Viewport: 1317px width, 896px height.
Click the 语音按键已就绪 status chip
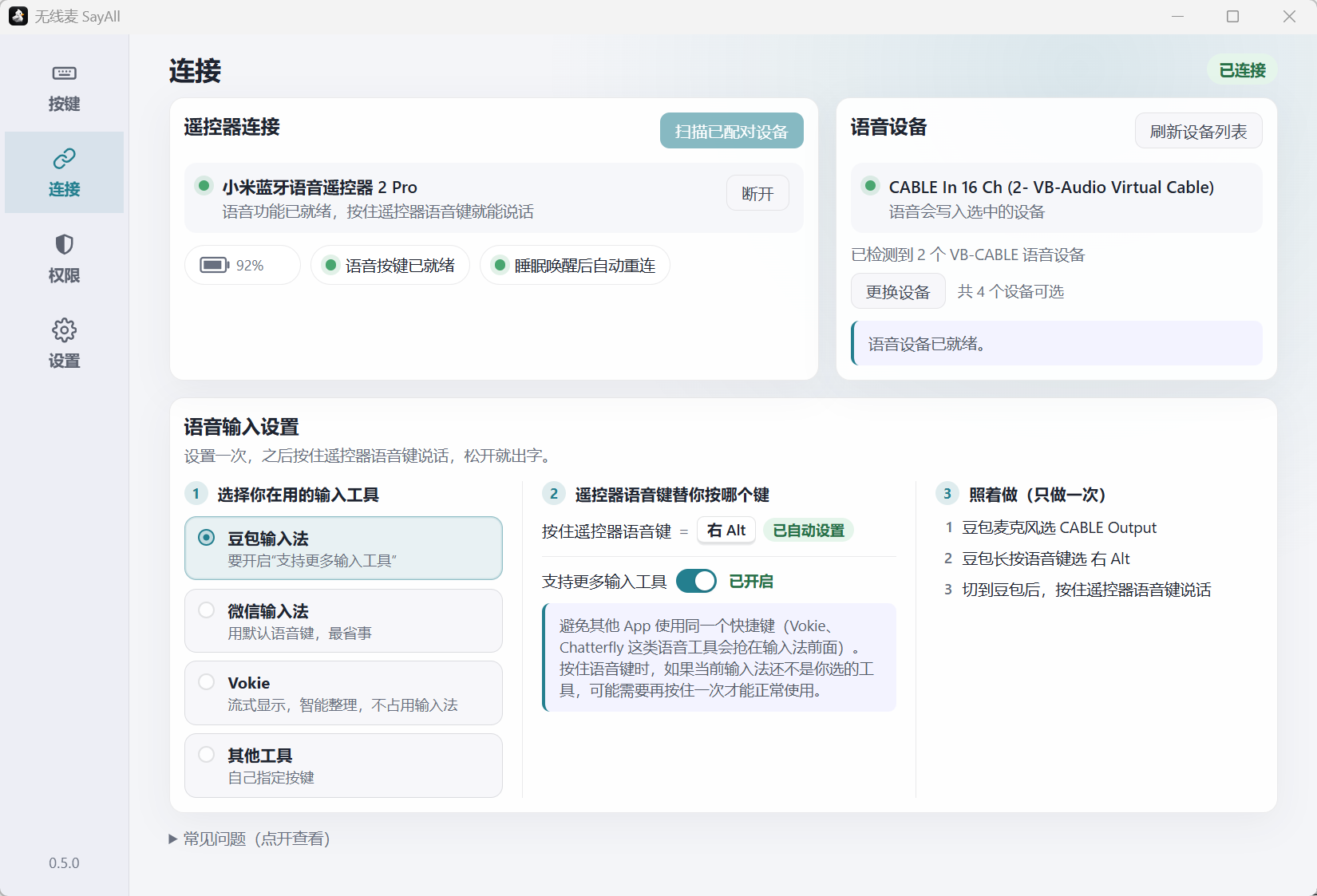(390, 265)
